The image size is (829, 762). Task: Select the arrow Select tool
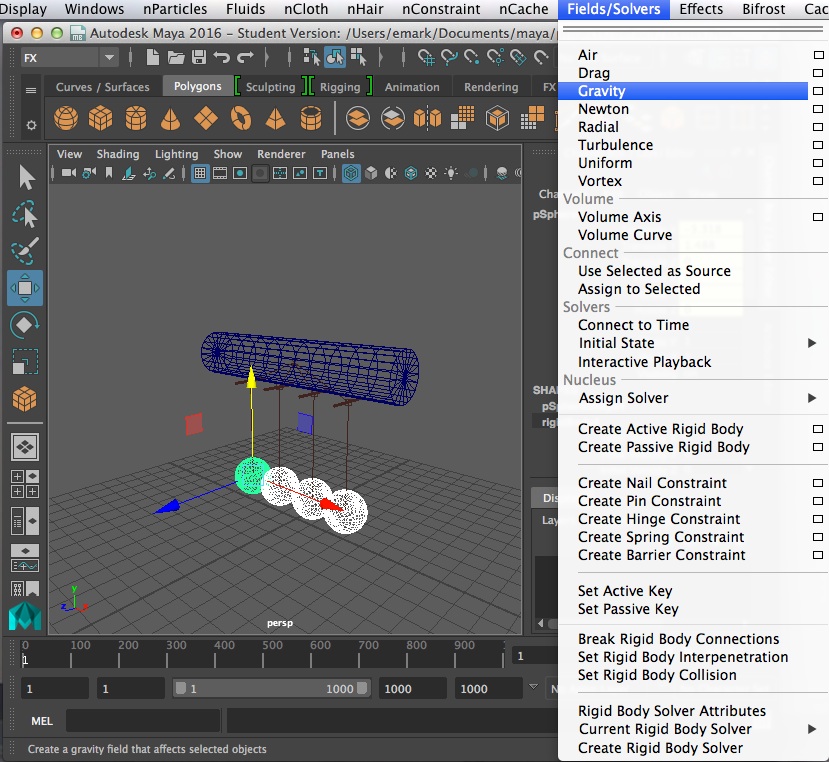tap(26, 178)
